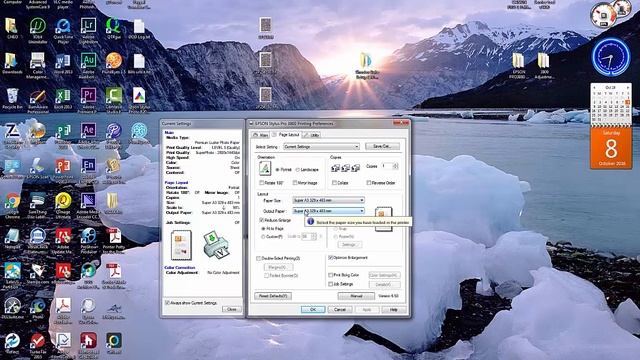Select the Custom scale radio button
The height and width of the screenshot is (360, 640).
263,237
